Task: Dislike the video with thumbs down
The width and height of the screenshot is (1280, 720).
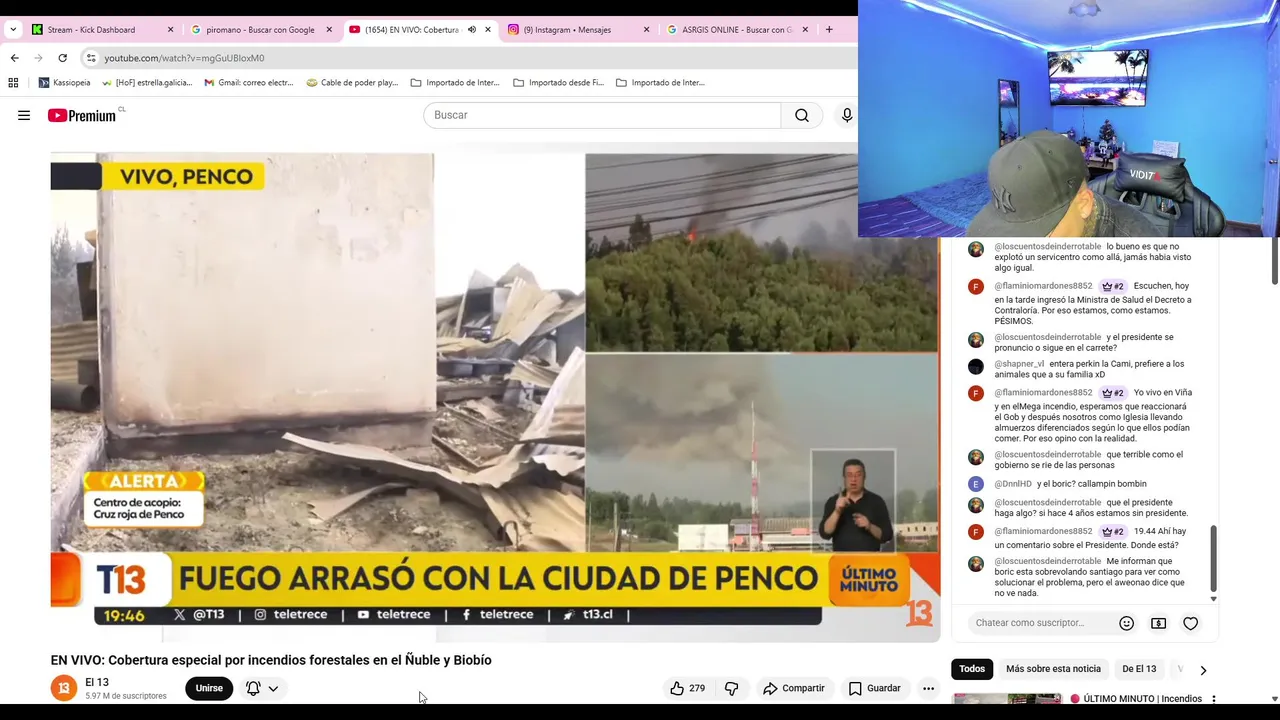Action: coord(731,688)
